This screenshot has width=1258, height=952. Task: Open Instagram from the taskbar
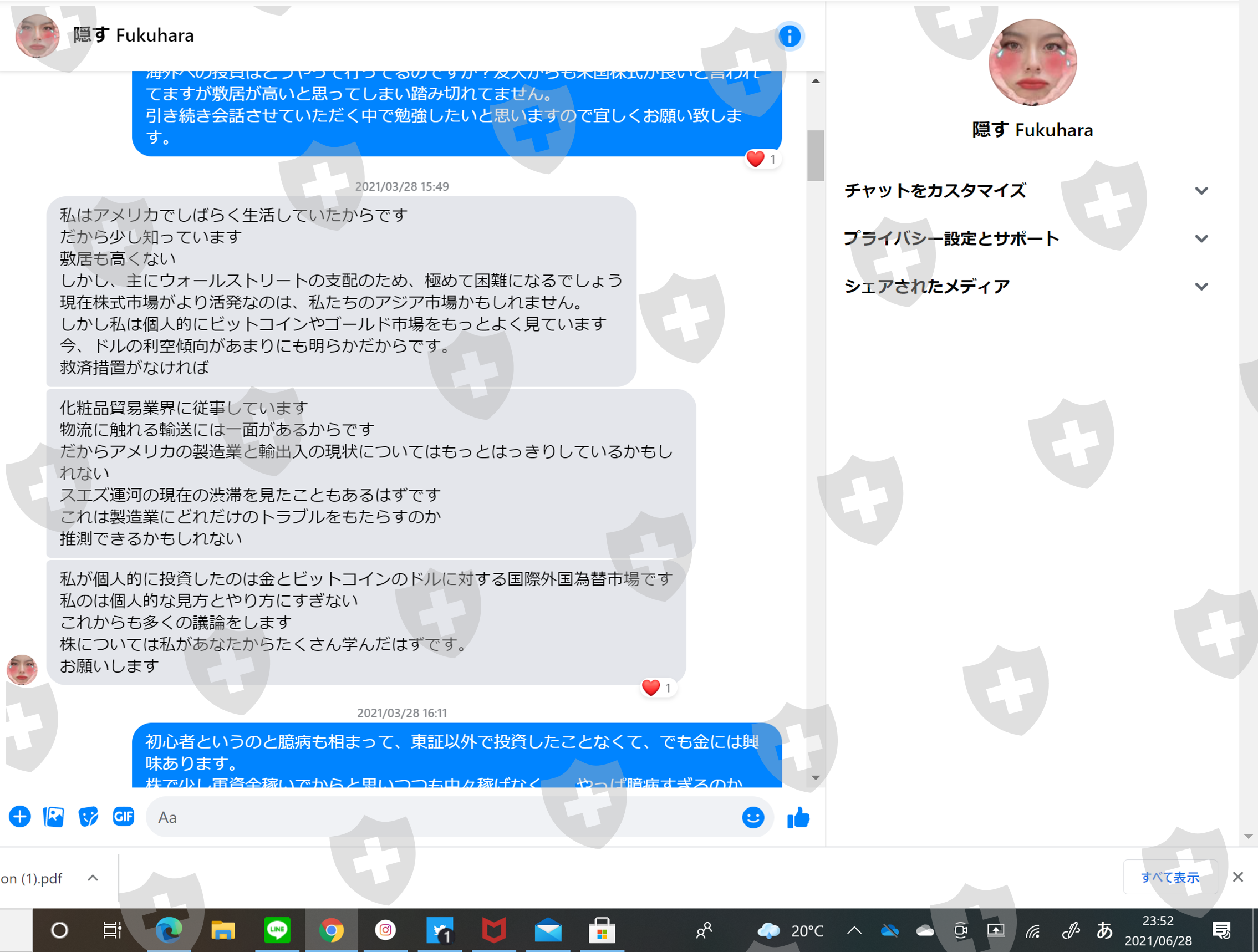[385, 930]
